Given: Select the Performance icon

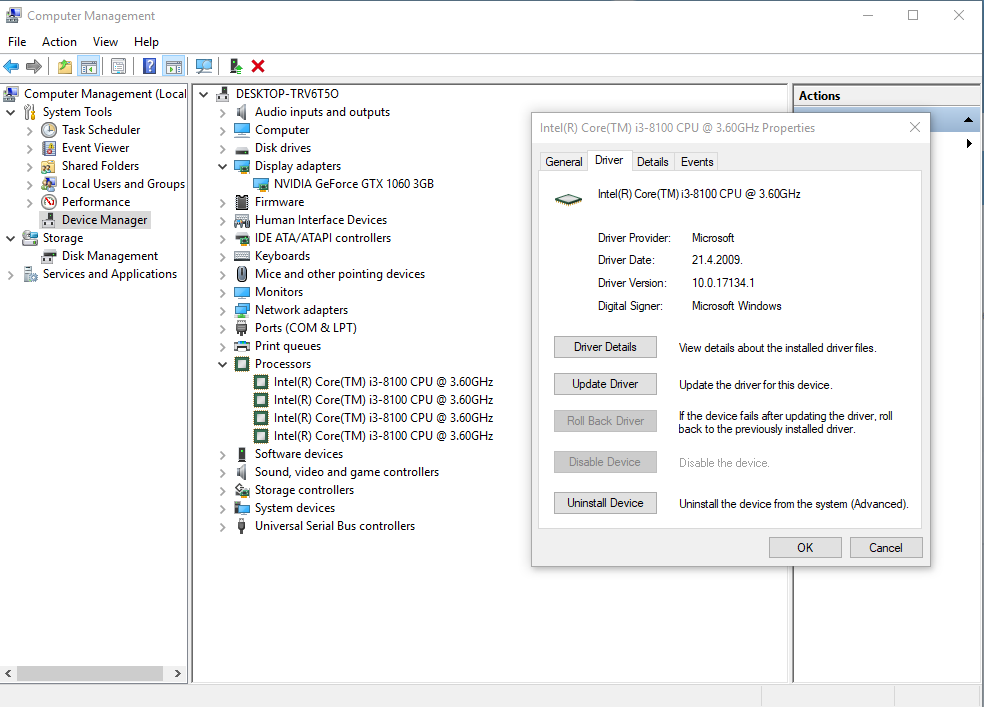Looking at the screenshot, I should click(x=49, y=202).
